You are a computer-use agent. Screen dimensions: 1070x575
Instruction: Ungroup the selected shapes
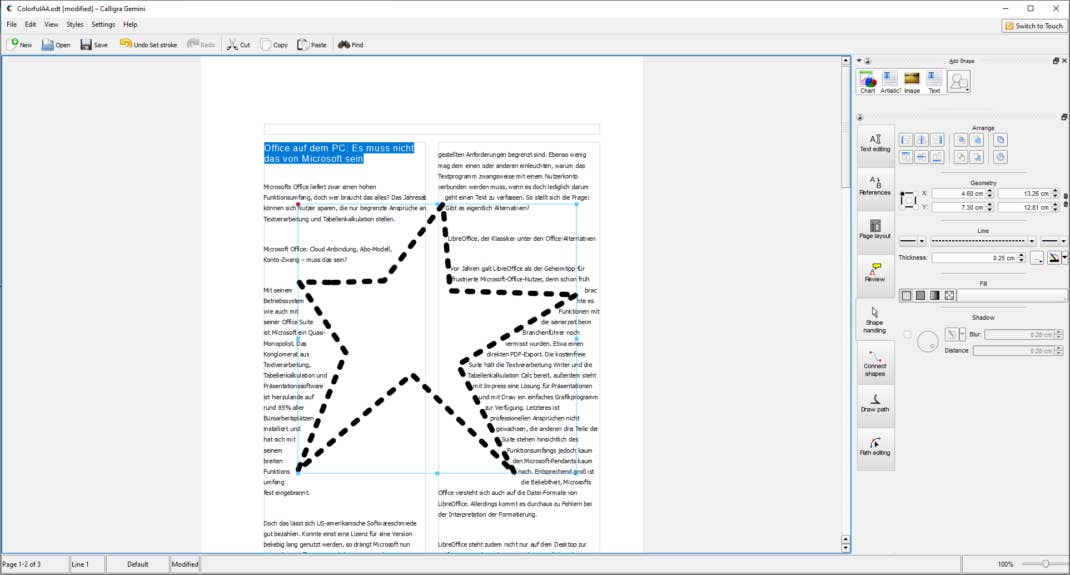click(1000, 157)
